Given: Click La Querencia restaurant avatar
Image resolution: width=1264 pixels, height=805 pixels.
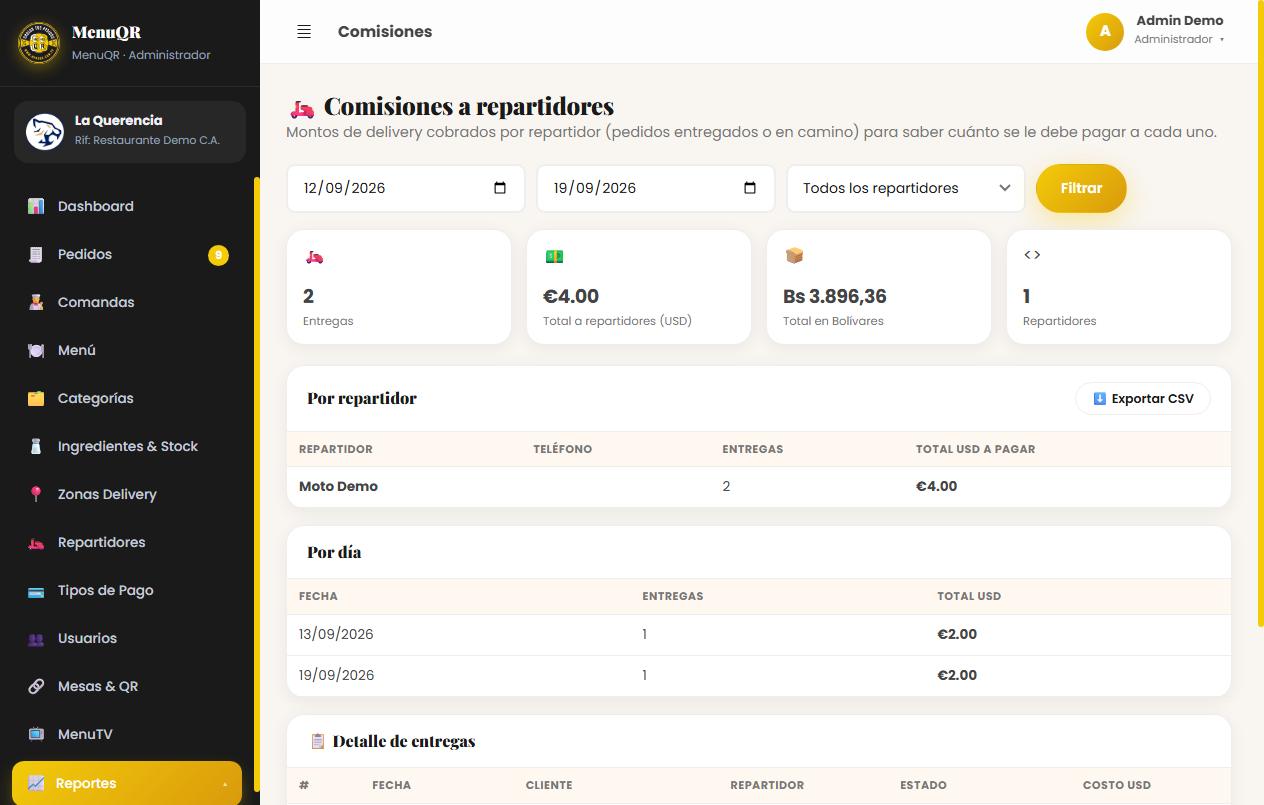Looking at the screenshot, I should (45, 131).
